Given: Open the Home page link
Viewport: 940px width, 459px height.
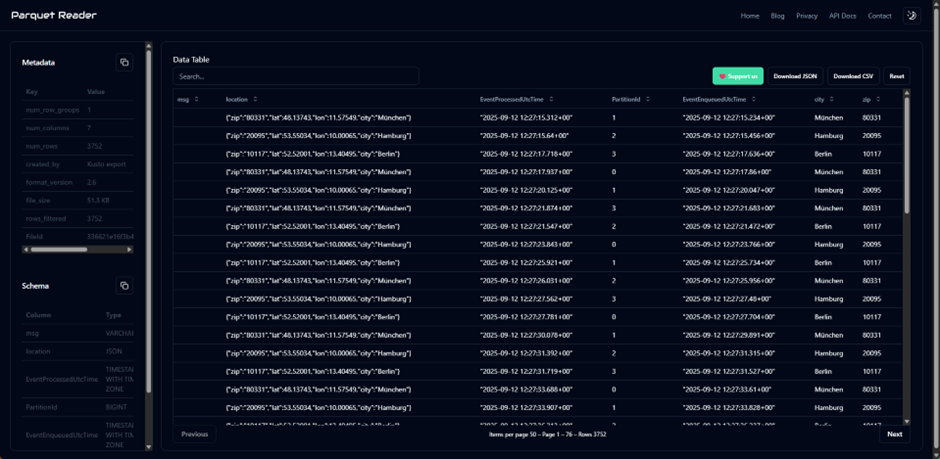Looking at the screenshot, I should (x=750, y=16).
